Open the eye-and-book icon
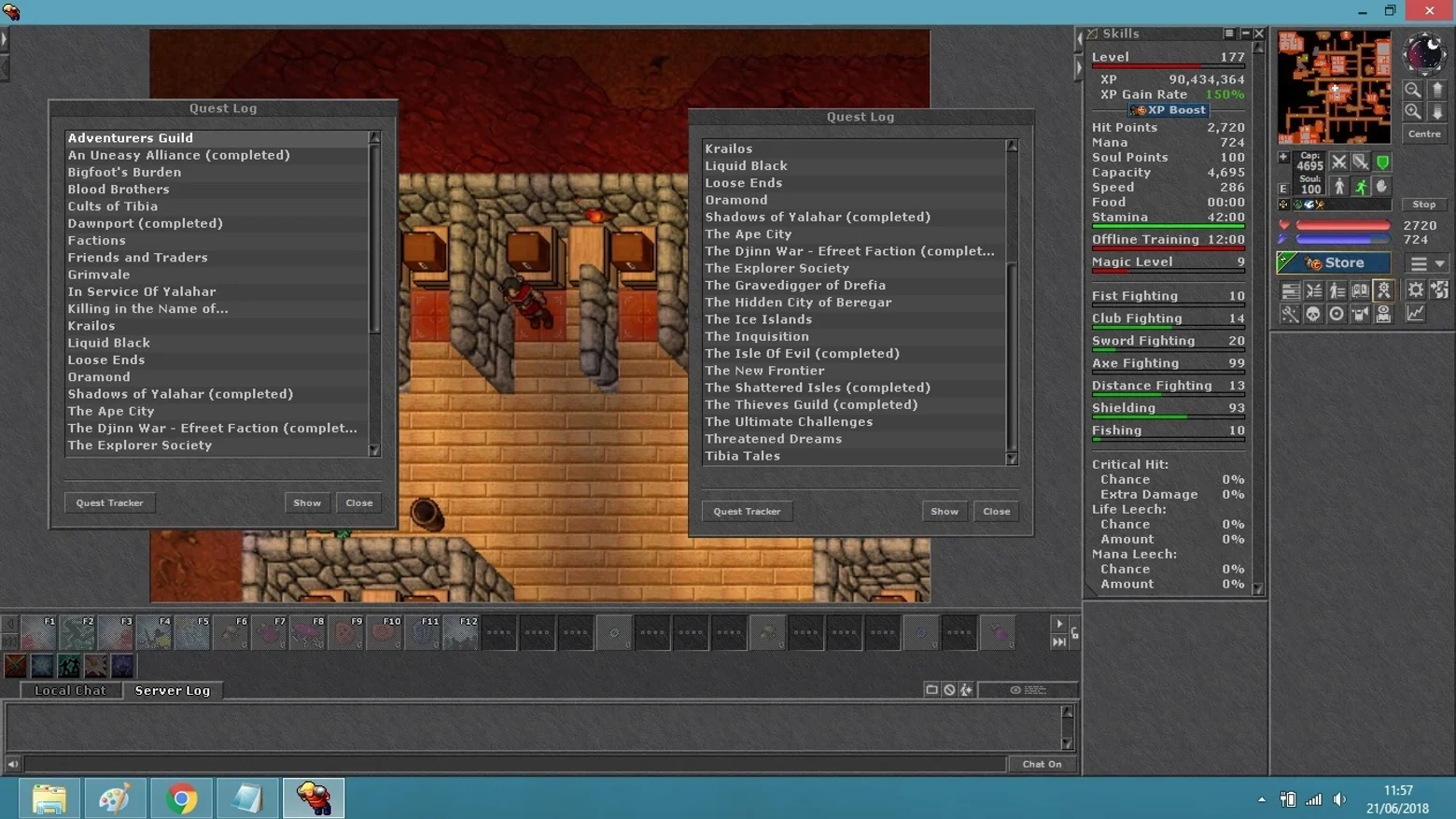The image size is (1456, 819). [x=1383, y=315]
